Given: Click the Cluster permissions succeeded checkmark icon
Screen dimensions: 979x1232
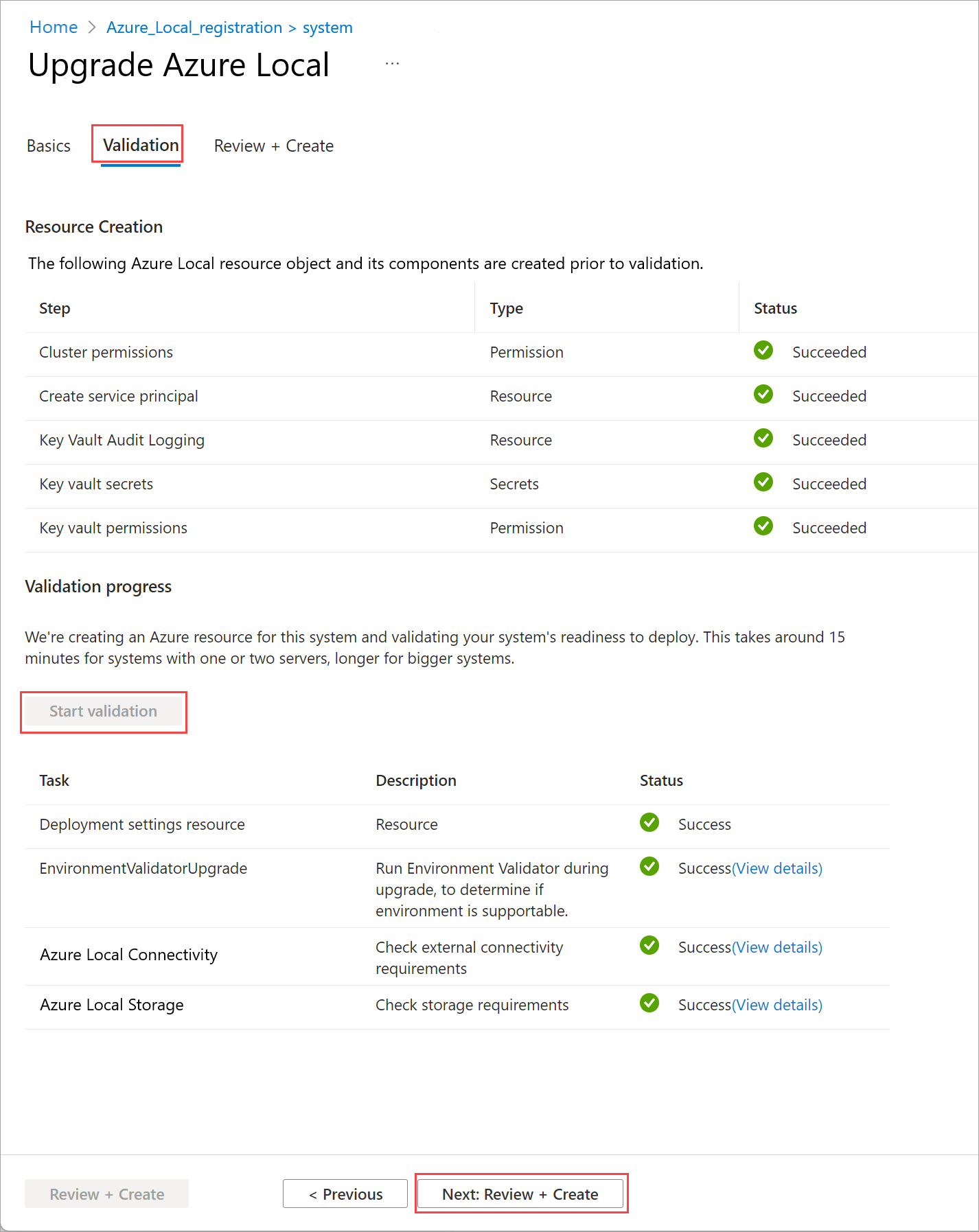Looking at the screenshot, I should 763,351.
